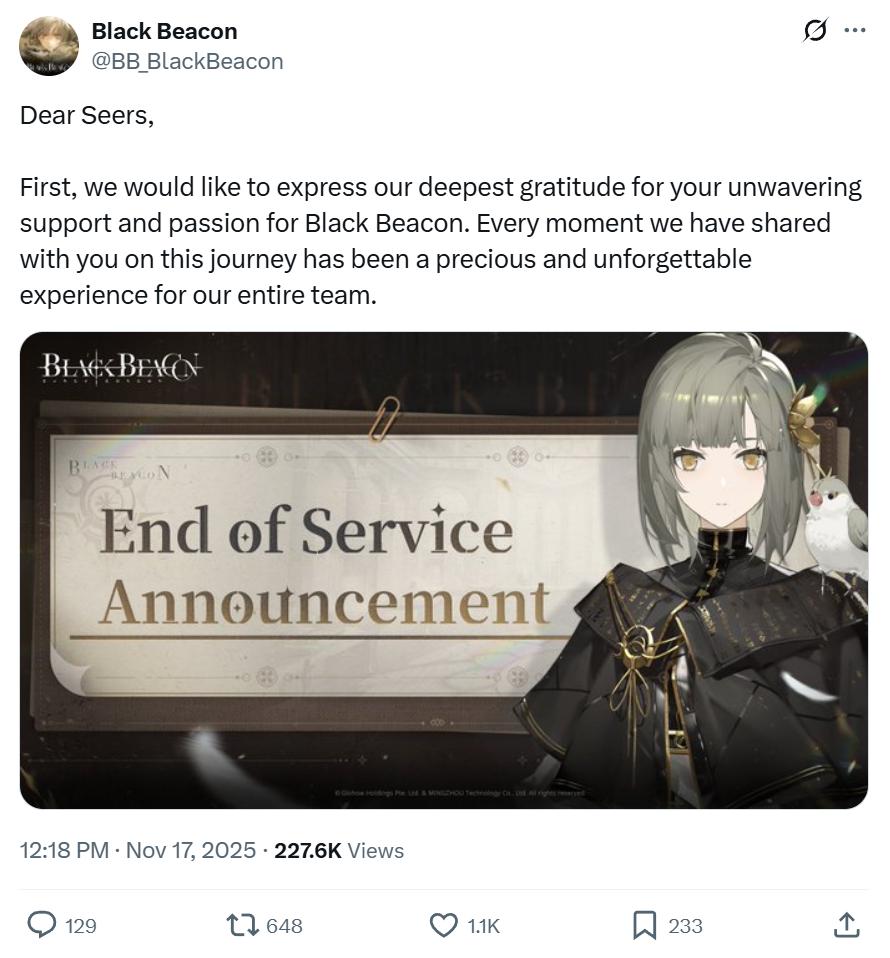Click the Nov 17, 2025 date
This screenshot has width=890, height=958.
[191, 850]
